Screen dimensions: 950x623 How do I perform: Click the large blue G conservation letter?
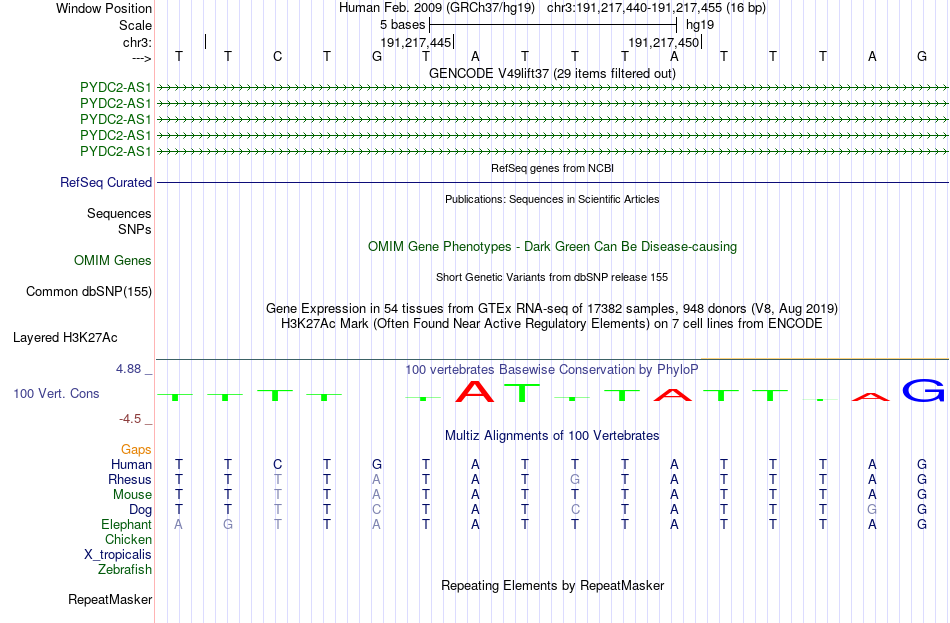(923, 390)
